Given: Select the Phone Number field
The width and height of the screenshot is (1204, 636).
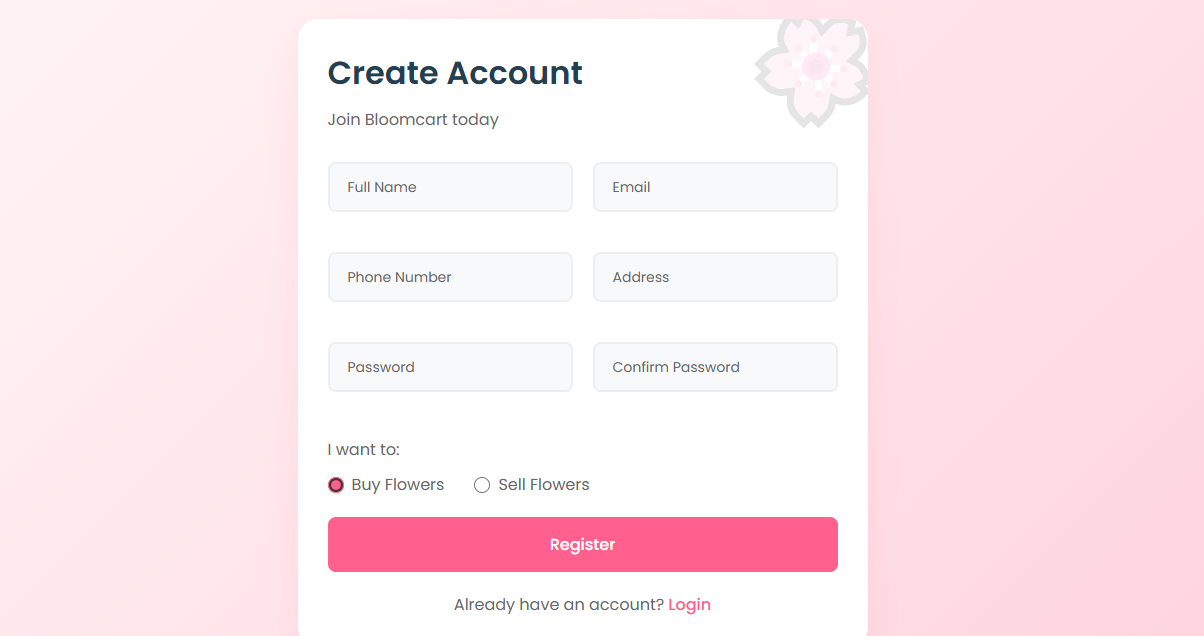Looking at the screenshot, I should click(x=450, y=277).
